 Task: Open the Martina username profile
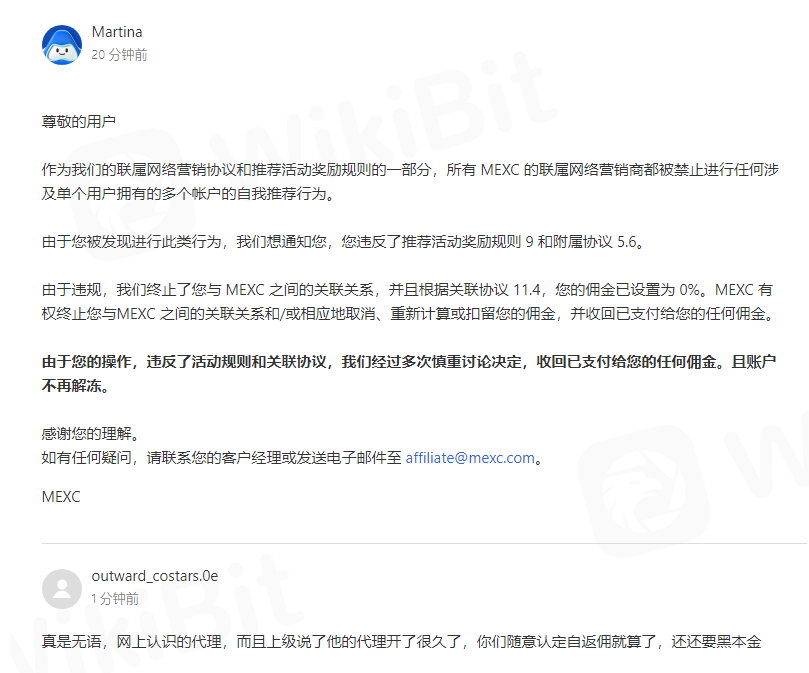pos(117,32)
